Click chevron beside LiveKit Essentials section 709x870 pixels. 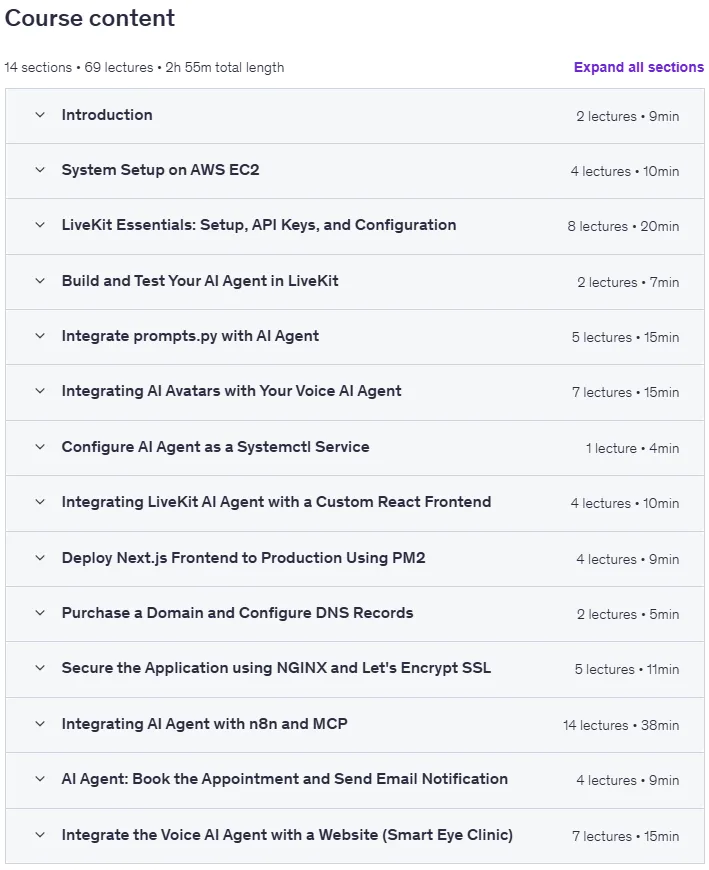click(x=40, y=225)
